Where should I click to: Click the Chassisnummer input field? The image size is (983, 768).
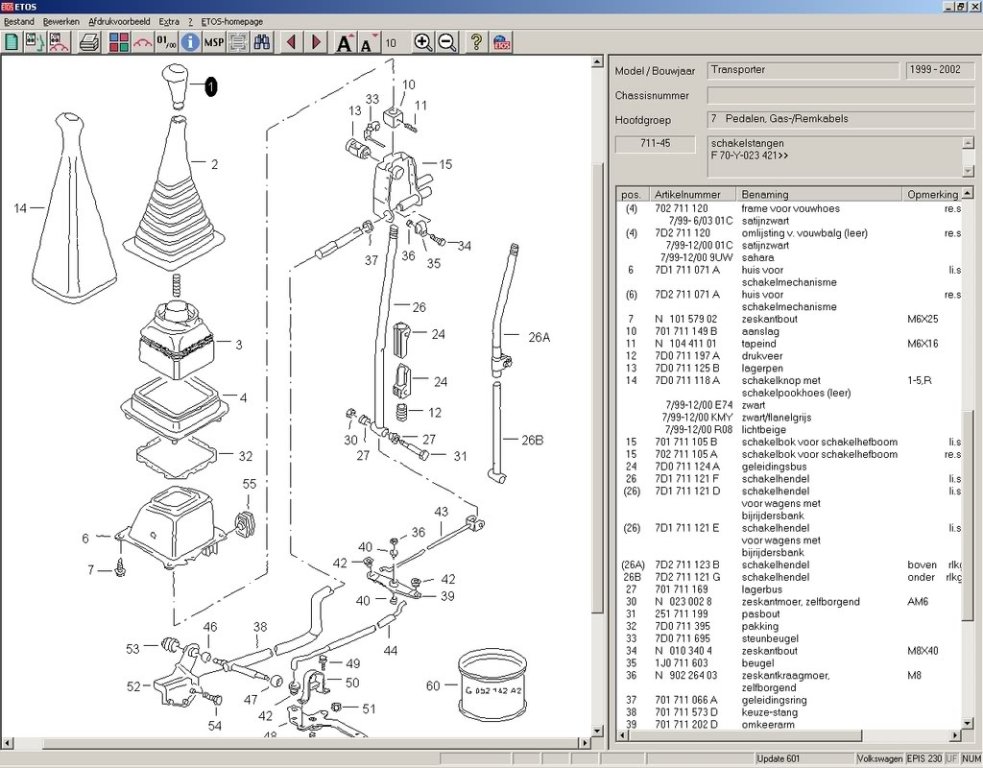840,95
